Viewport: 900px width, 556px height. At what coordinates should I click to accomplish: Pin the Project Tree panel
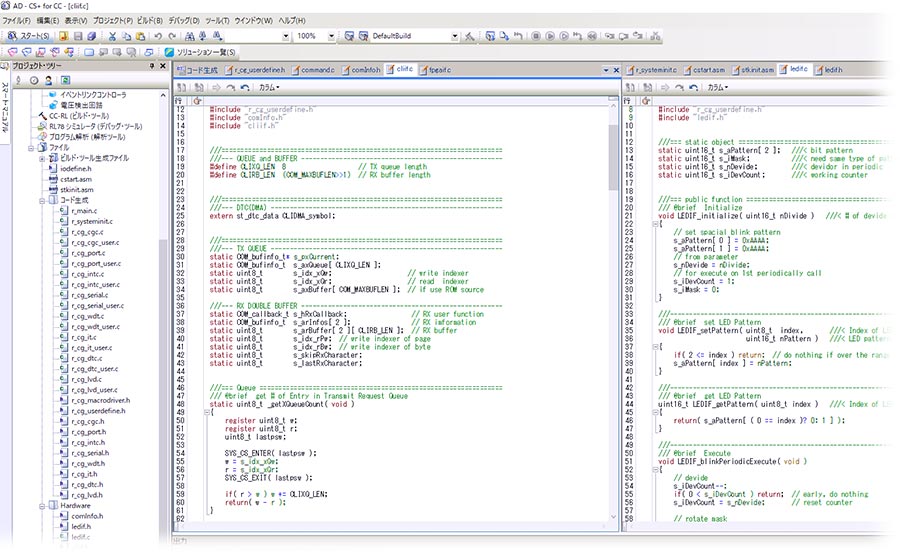pyautogui.click(x=151, y=66)
